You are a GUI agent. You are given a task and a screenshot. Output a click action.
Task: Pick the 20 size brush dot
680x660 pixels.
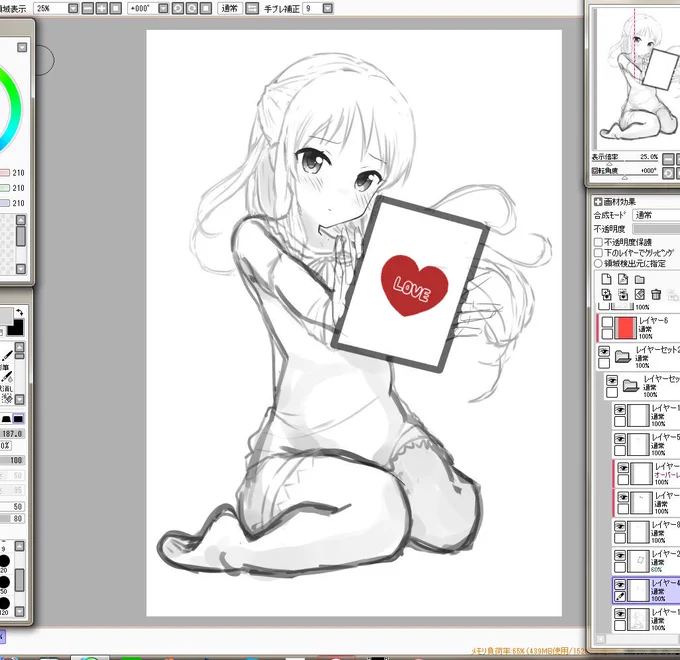click(4, 561)
